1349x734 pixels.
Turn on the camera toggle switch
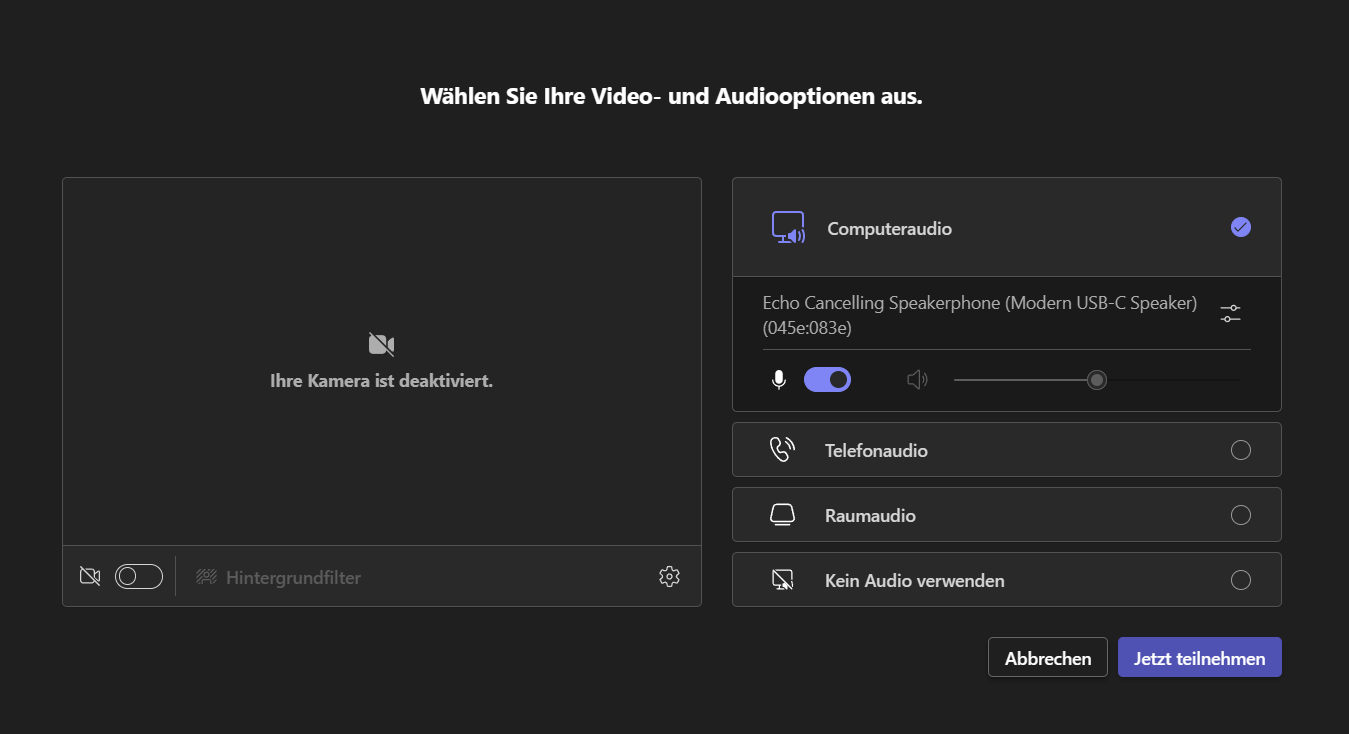[139, 576]
